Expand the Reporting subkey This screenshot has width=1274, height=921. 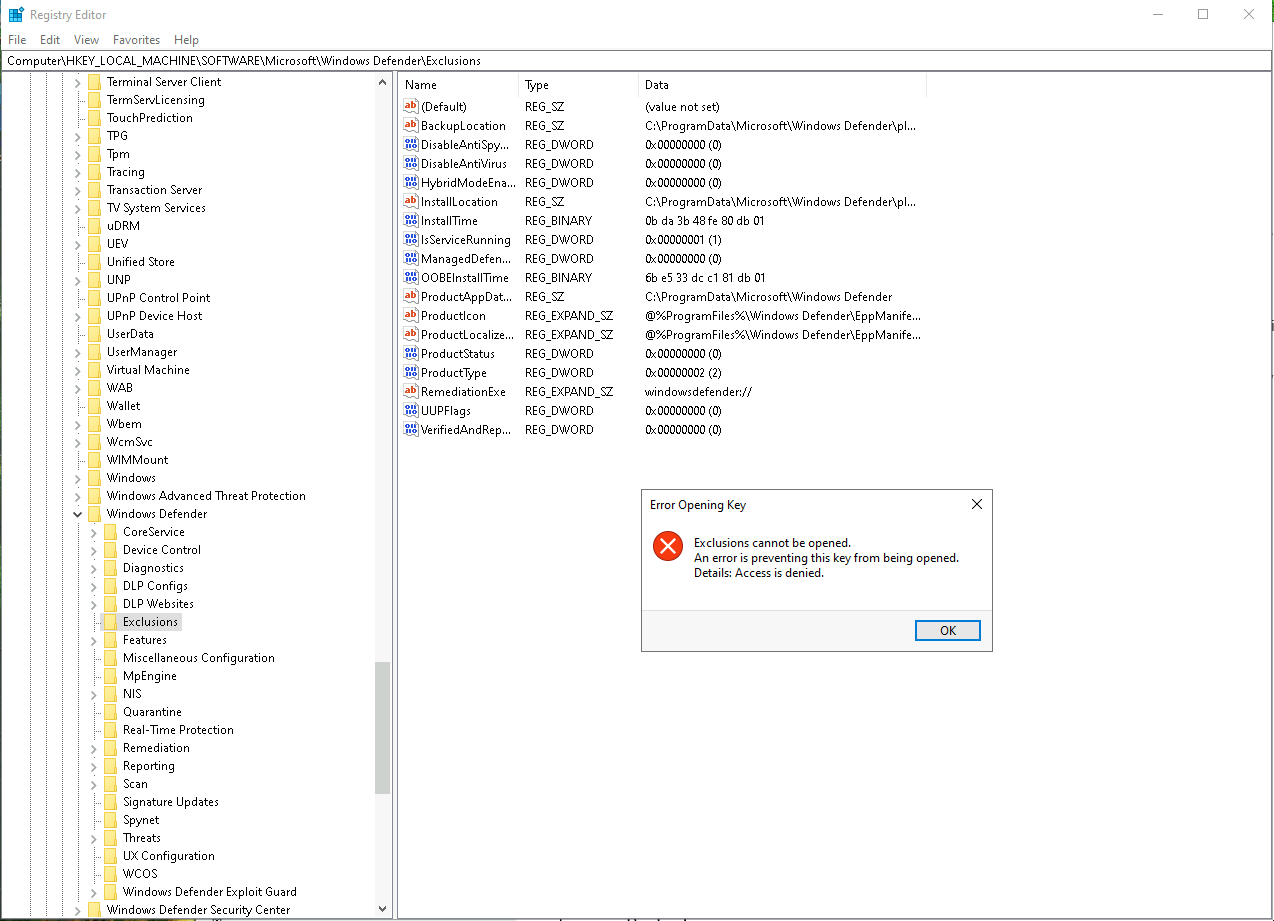pyautogui.click(x=94, y=766)
